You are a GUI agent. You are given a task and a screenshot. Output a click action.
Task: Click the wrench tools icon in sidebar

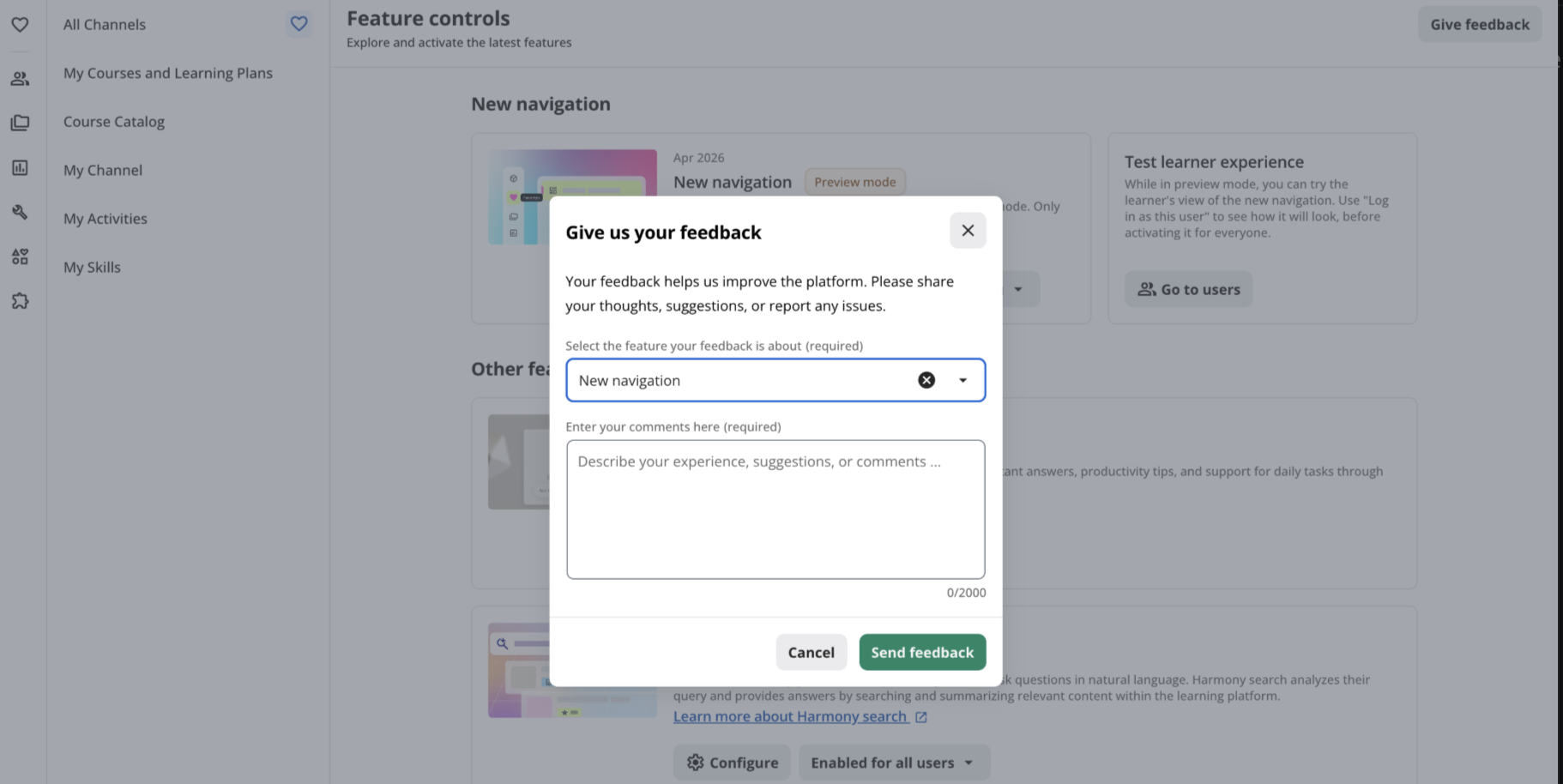(20, 212)
